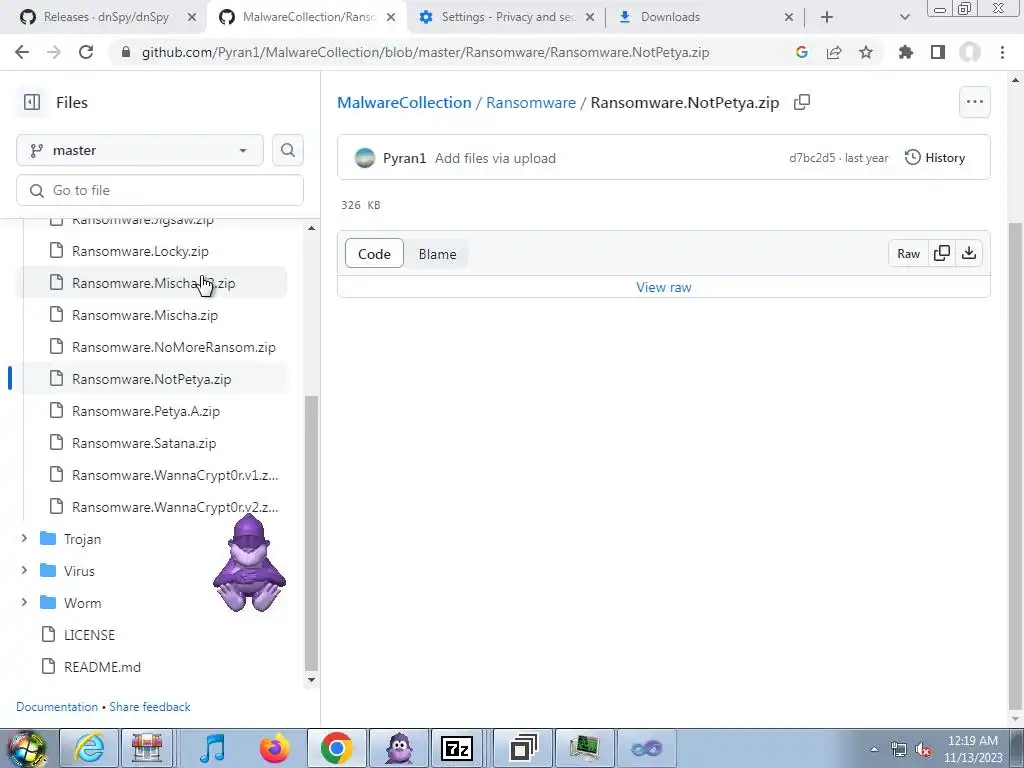The width and height of the screenshot is (1024, 768).
Task: Share this page icon in address bar
Action: coord(834,52)
